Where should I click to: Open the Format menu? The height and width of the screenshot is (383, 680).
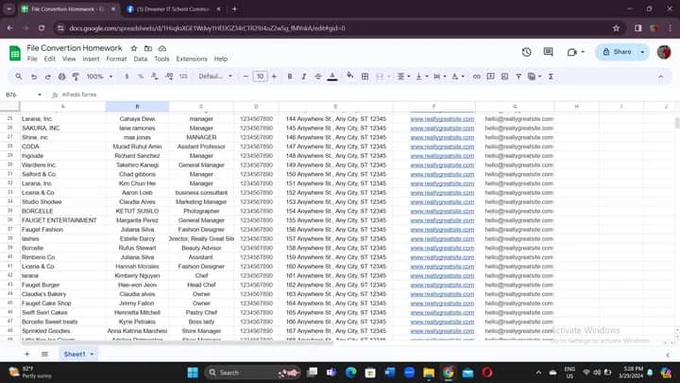point(116,59)
